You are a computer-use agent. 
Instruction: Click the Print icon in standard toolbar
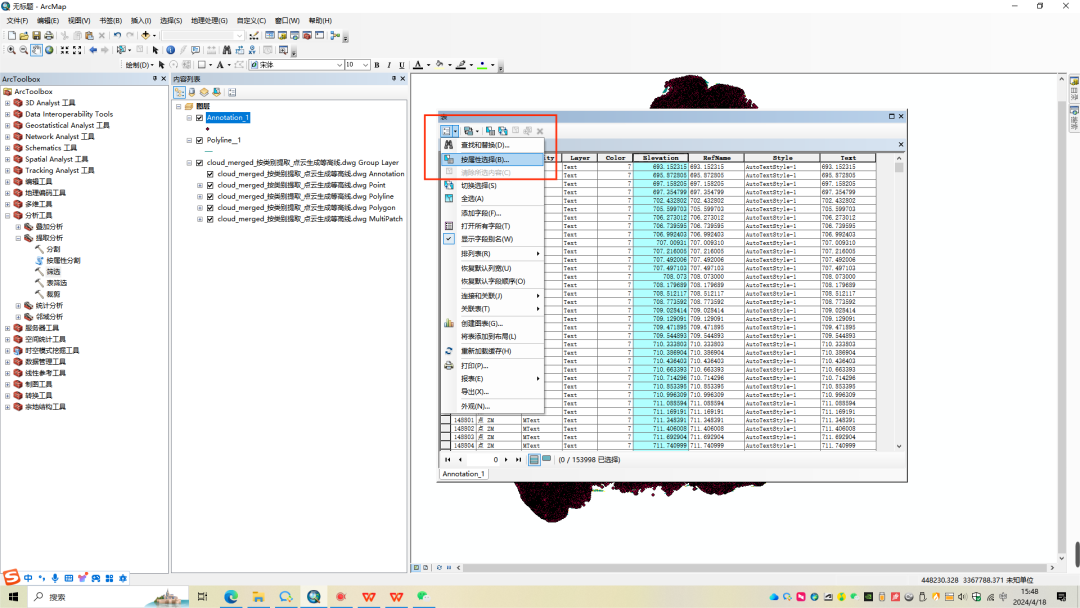click(49, 35)
